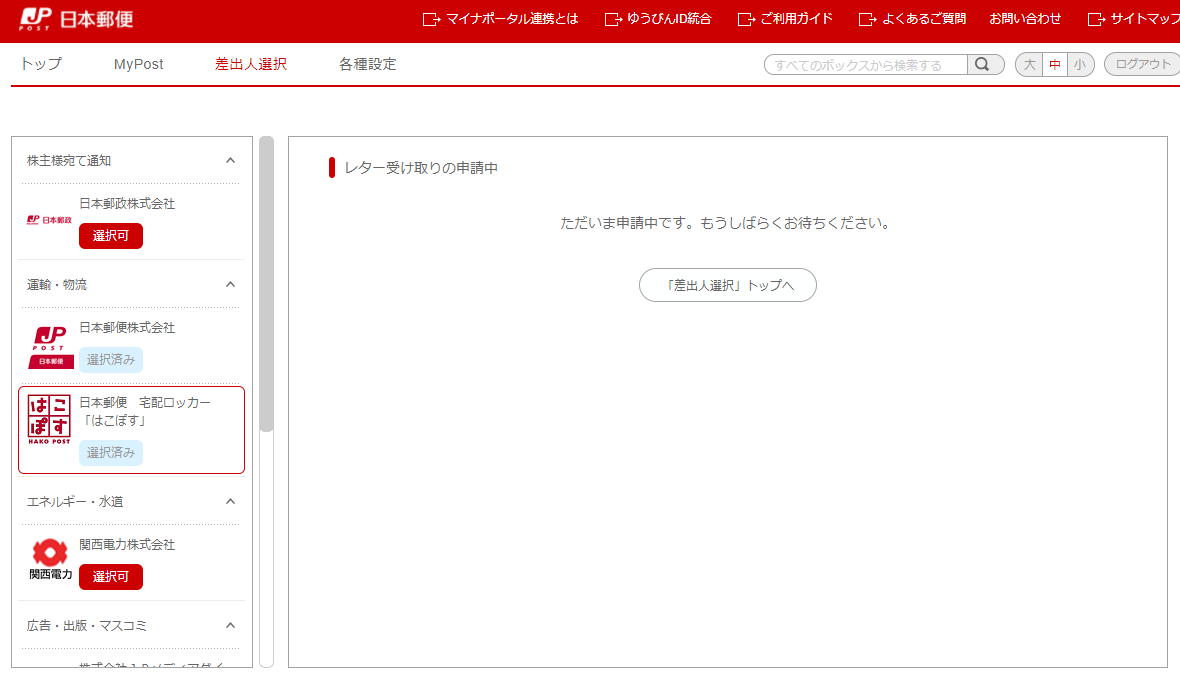
Task: Click external link icon beside マイナポータル連携とは
Action: tap(431, 20)
